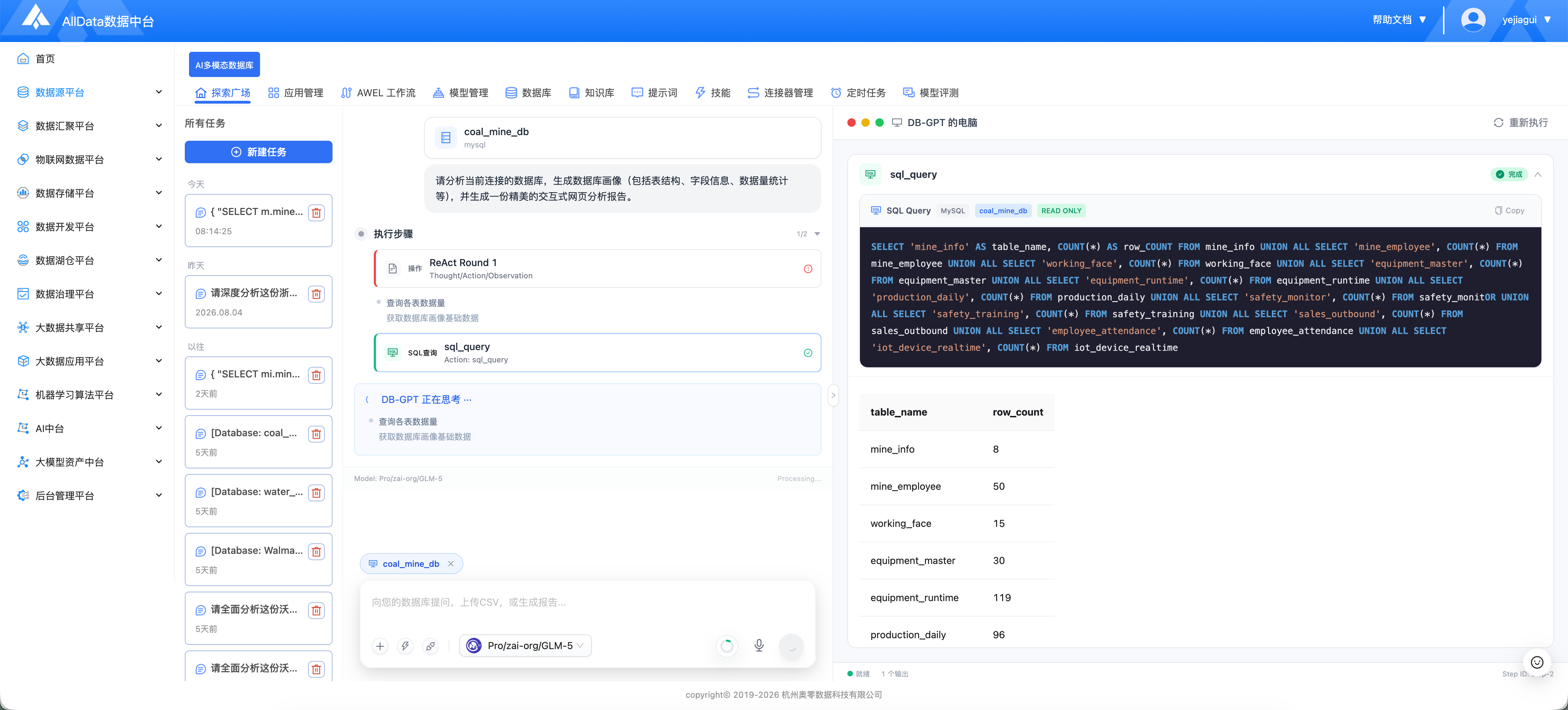Open 模型评测 tab
The height and width of the screenshot is (710, 1568).
pyautogui.click(x=931, y=92)
